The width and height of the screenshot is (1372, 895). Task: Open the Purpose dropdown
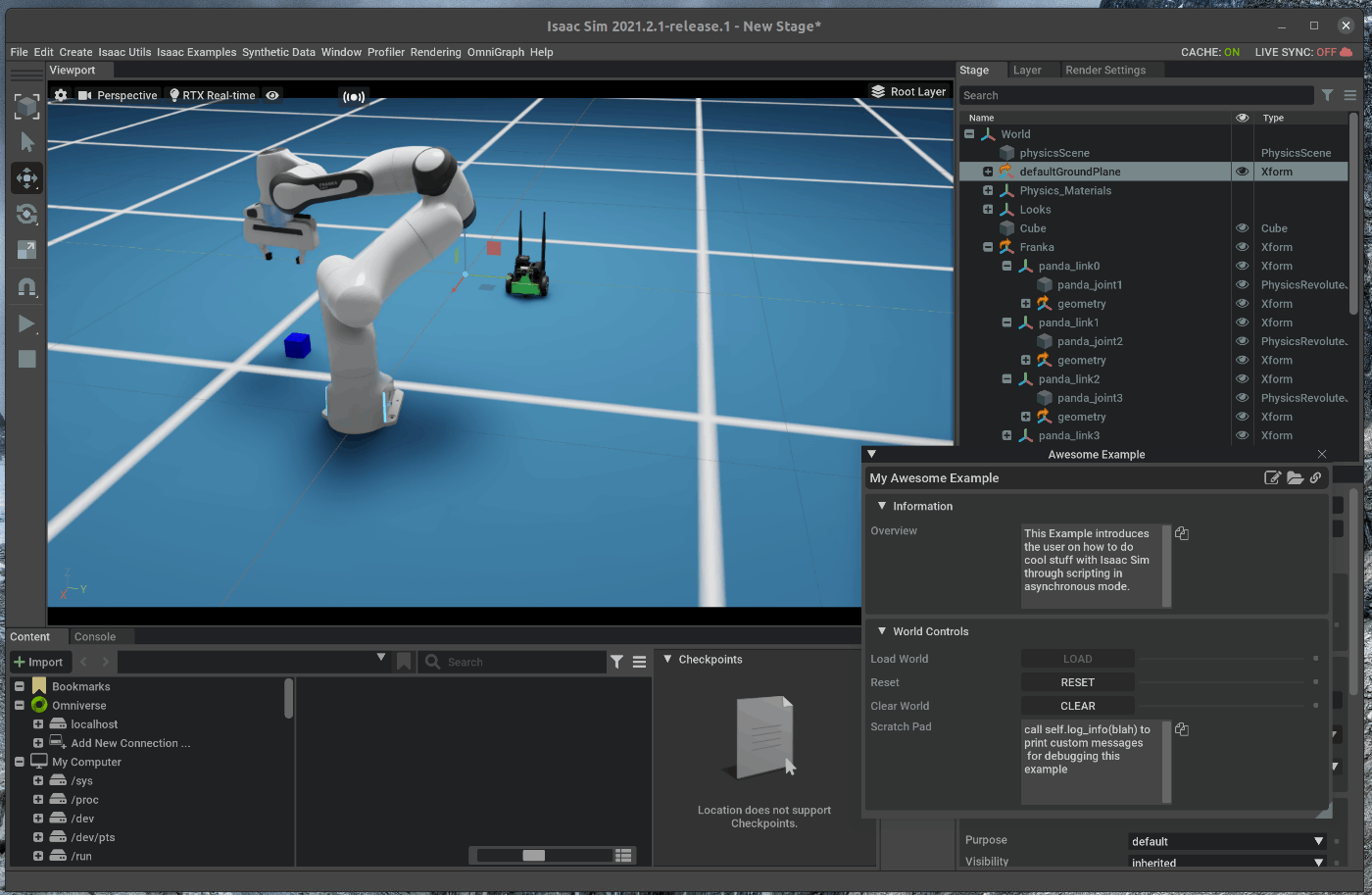point(1227,841)
